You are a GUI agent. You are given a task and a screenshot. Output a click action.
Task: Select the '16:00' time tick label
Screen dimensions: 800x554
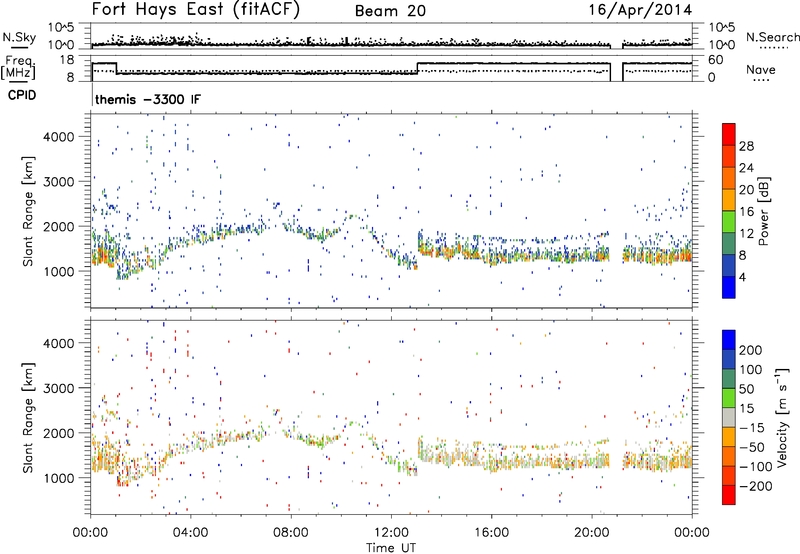point(491,533)
